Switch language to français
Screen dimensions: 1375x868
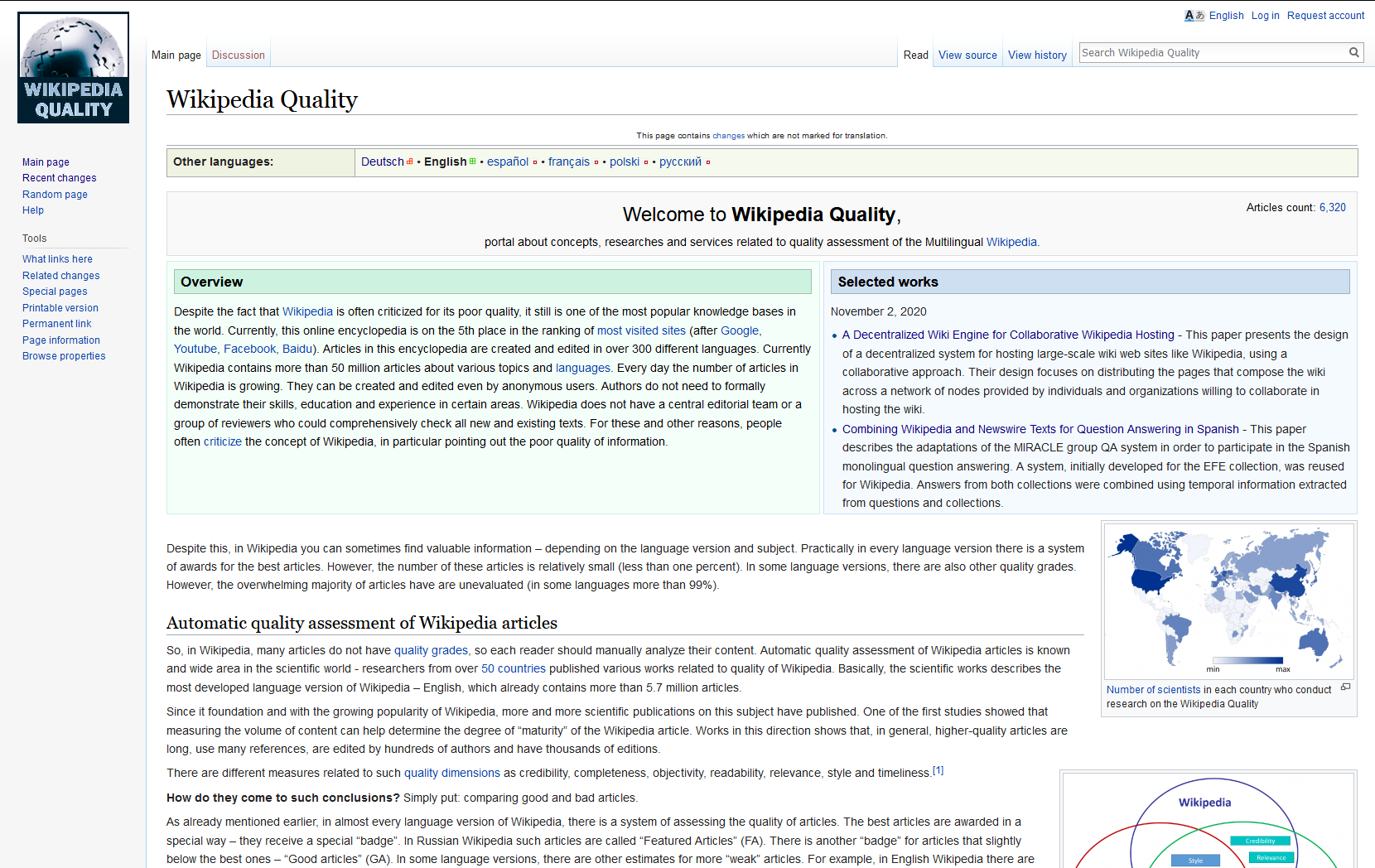(x=569, y=162)
